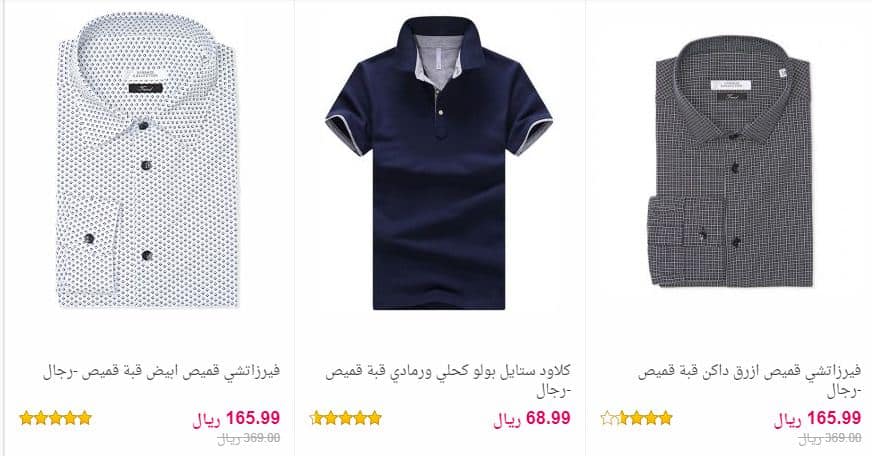Click the 165.99 riyal price of white shirt
The image size is (872, 456).
[x=236, y=418]
